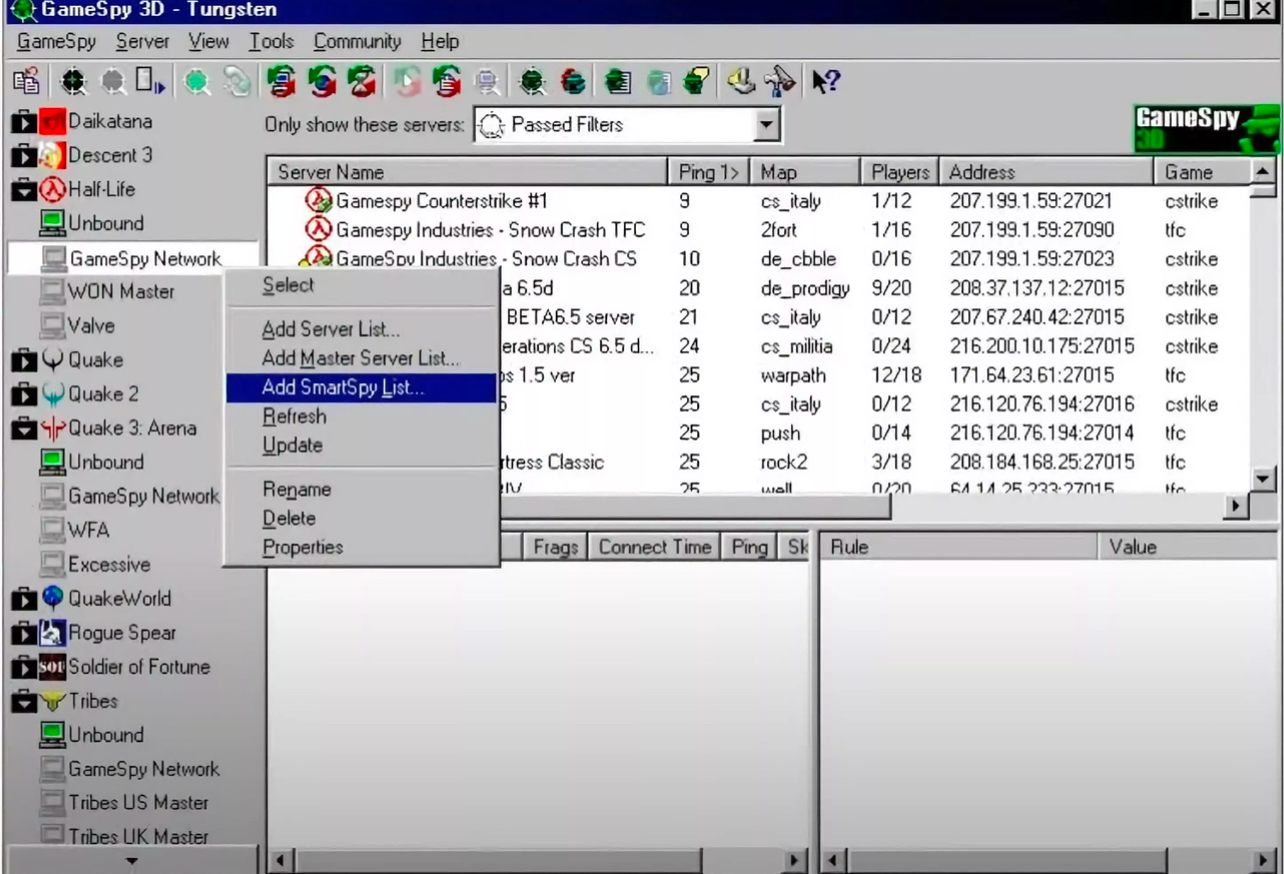Click the arrow with question mark help icon
The height and width of the screenshot is (874, 1284).
click(x=825, y=82)
